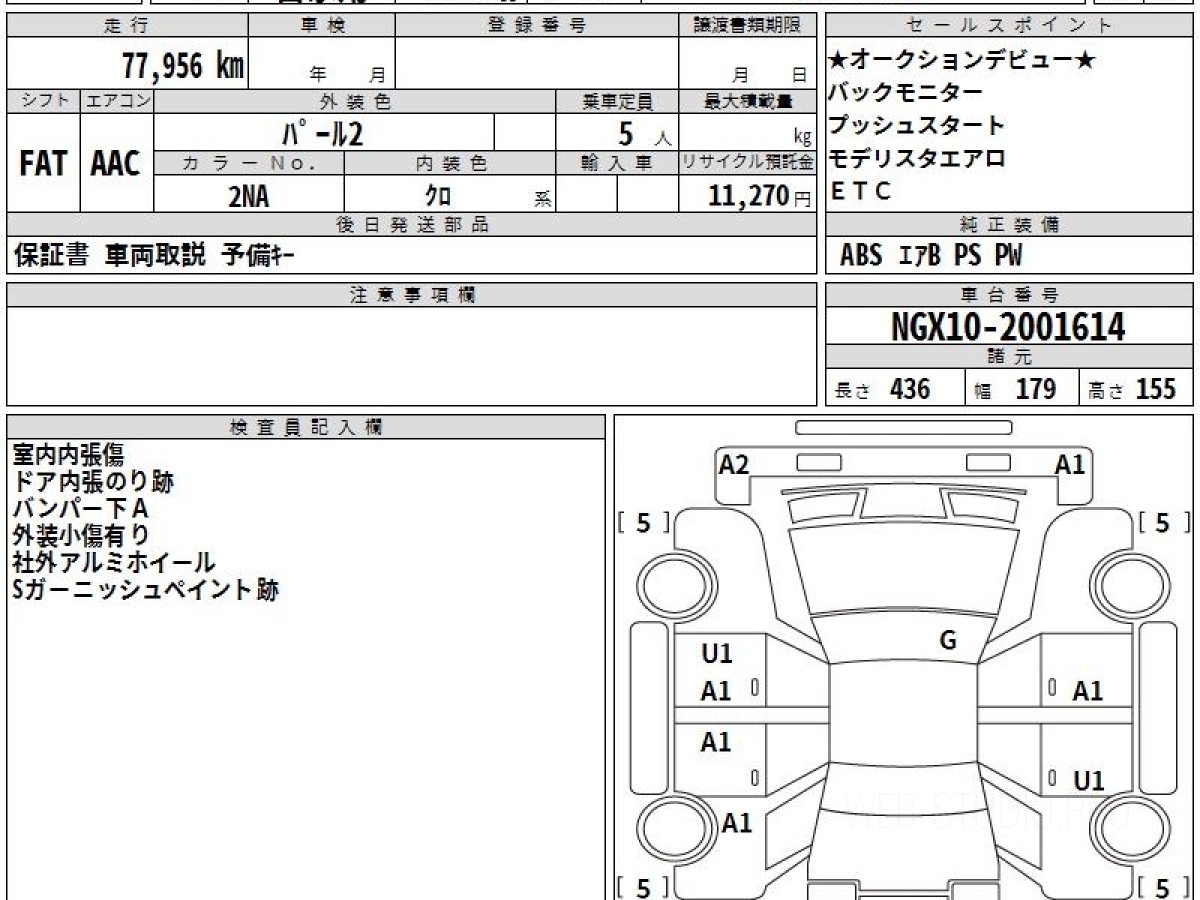Click the seating capacity 5 人

coord(645,133)
